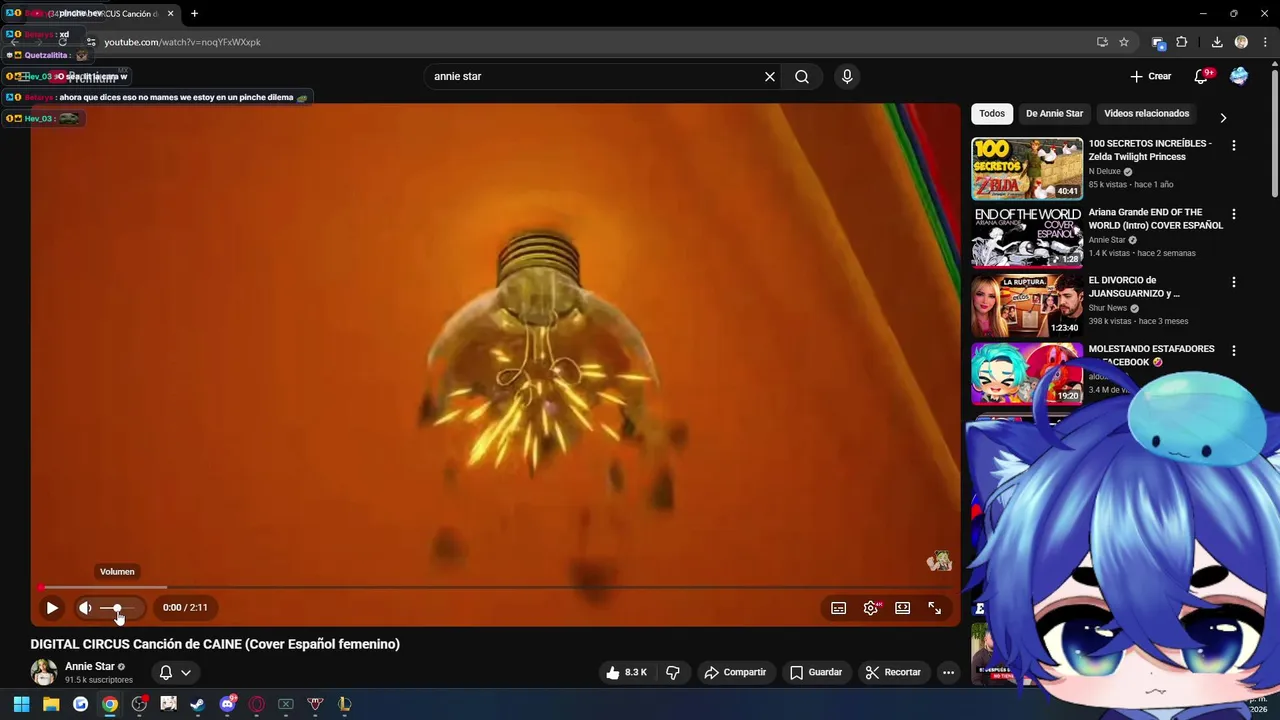The image size is (1280, 720).
Task: Submit search with magnifier icon
Action: 802,76
